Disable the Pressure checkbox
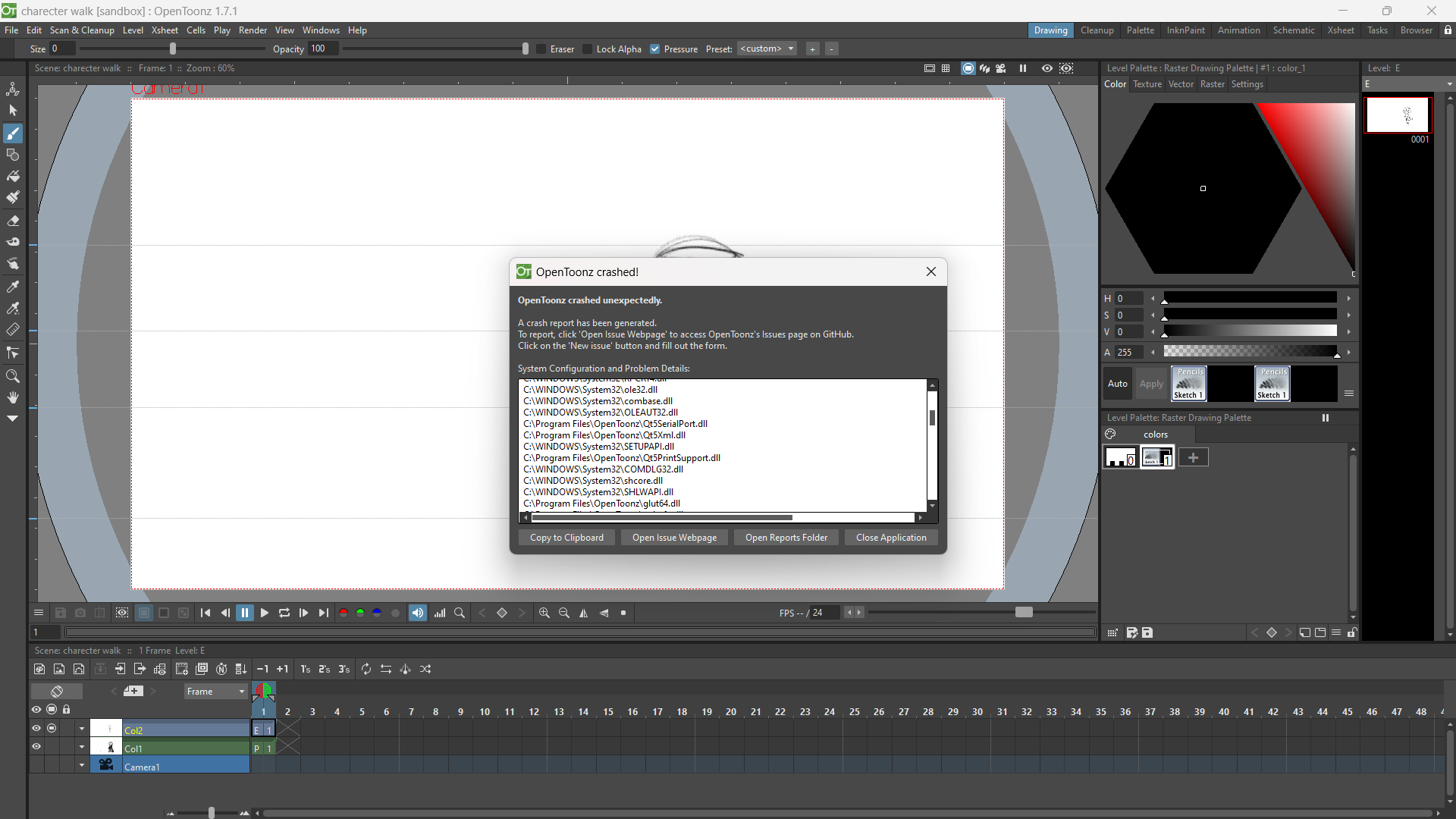Viewport: 1456px width, 819px height. click(654, 49)
